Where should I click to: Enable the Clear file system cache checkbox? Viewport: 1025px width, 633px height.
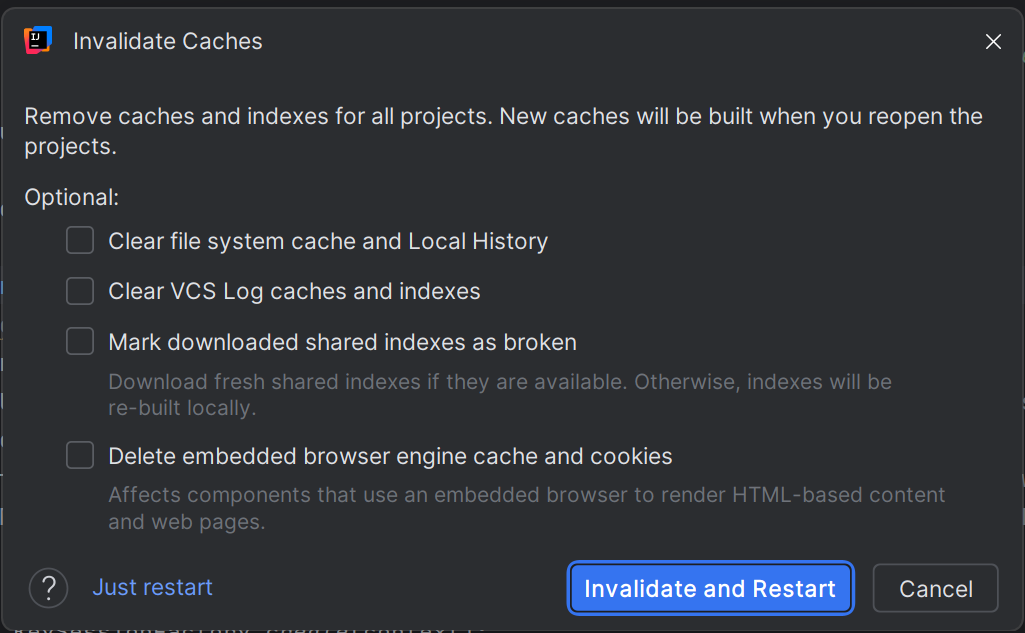point(80,241)
